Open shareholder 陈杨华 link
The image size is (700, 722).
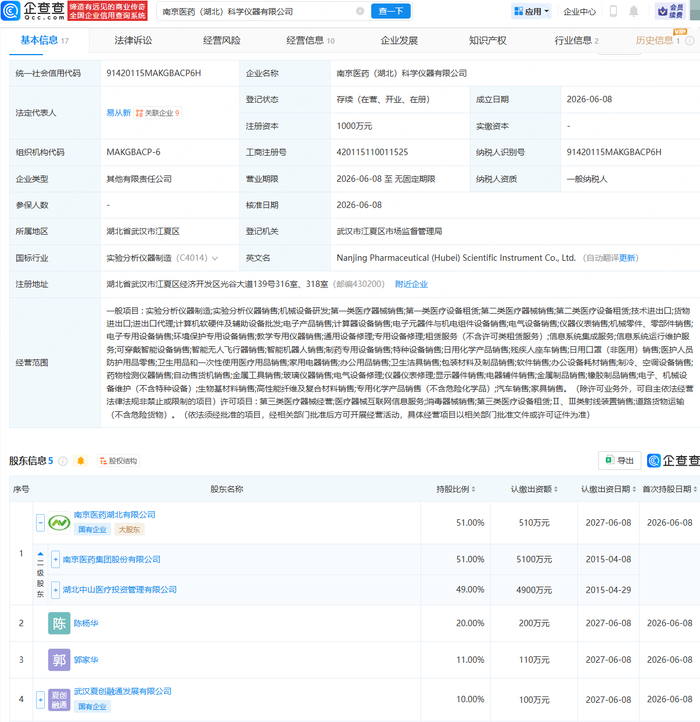click(x=86, y=623)
